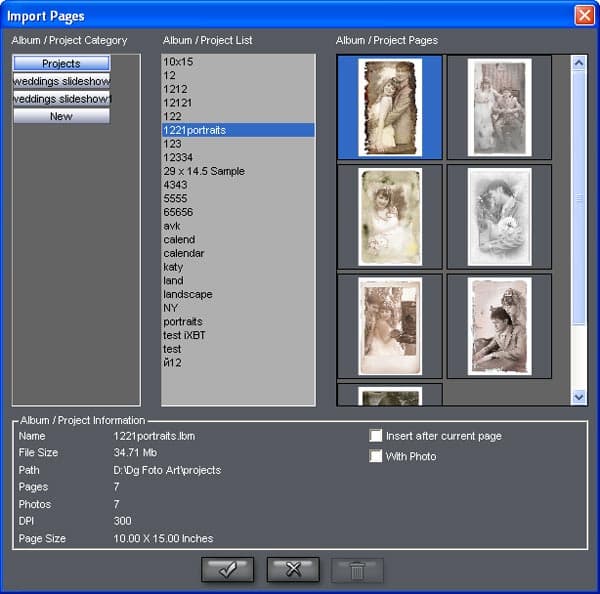Viewport: 600px width, 594px height.
Task: Select project 5555 in the list
Action: tap(238, 199)
